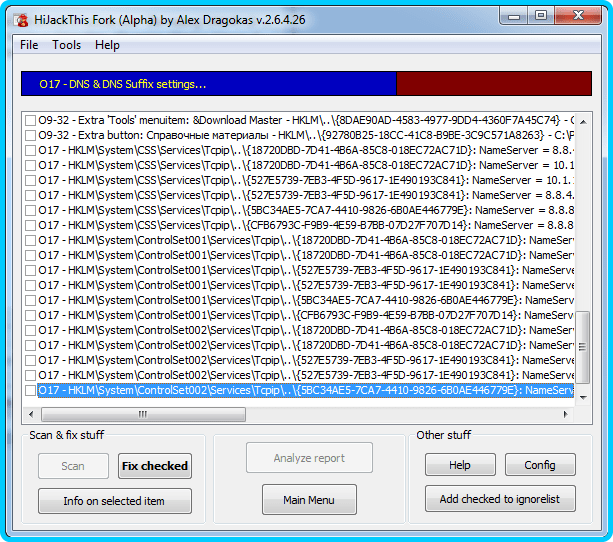Click the vertical scrollbar thumb
The image size is (613, 542).
point(583,347)
